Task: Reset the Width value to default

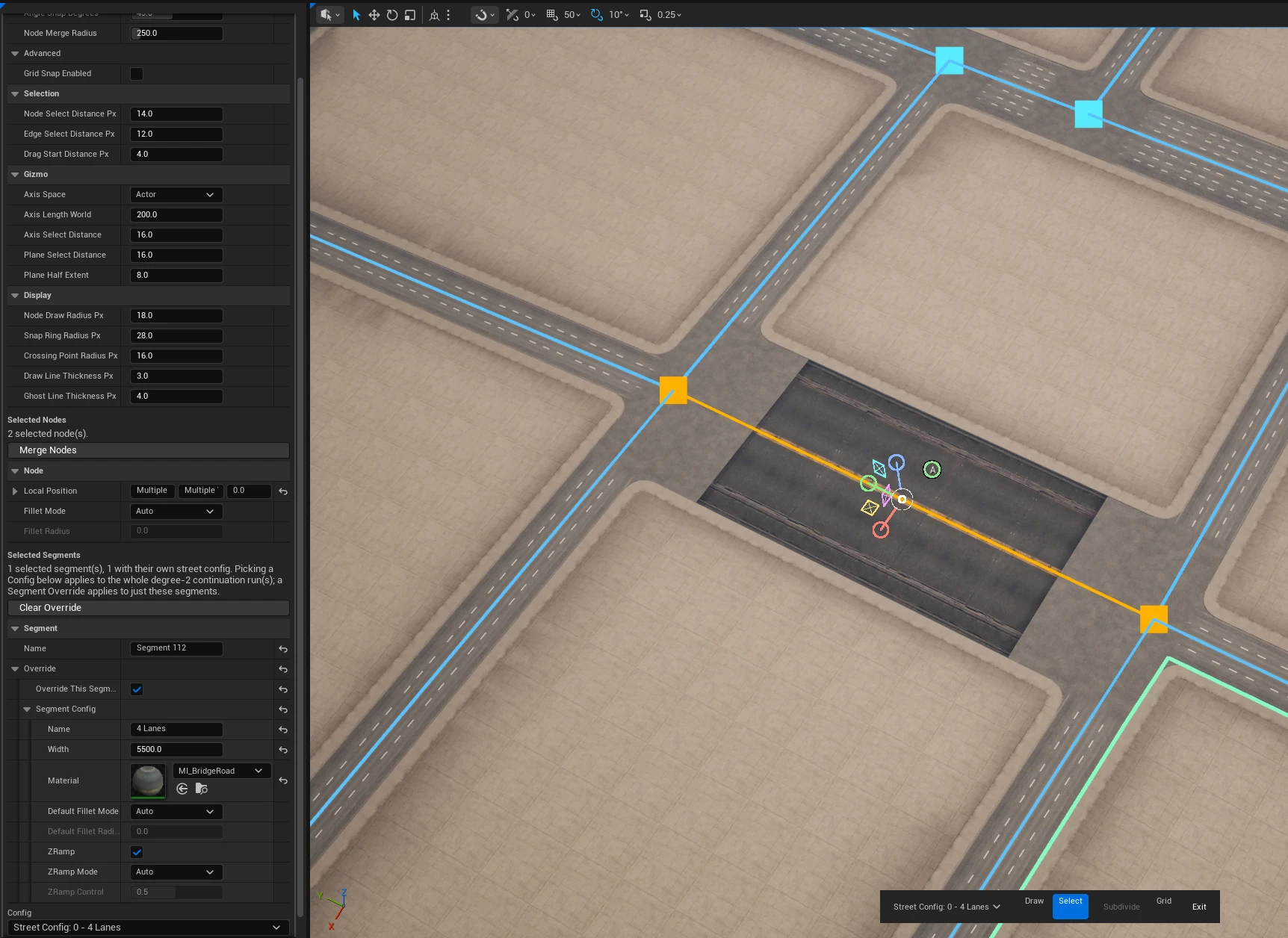Action: [x=283, y=750]
